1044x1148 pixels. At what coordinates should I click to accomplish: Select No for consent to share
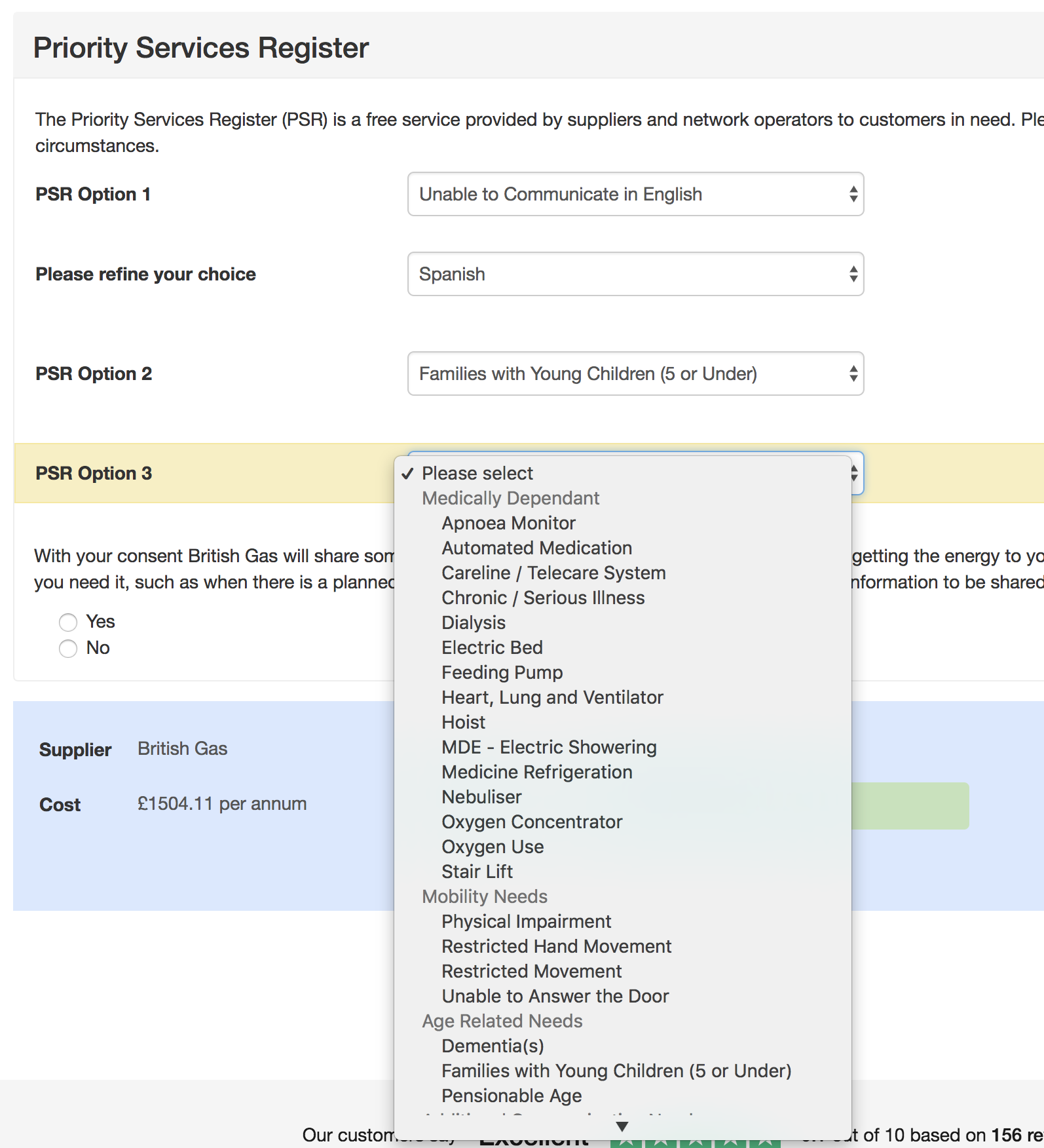click(x=68, y=649)
